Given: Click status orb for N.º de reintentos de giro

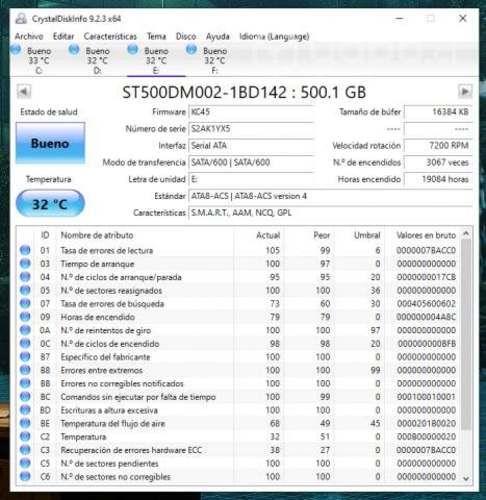Looking at the screenshot, I should (x=25, y=330).
